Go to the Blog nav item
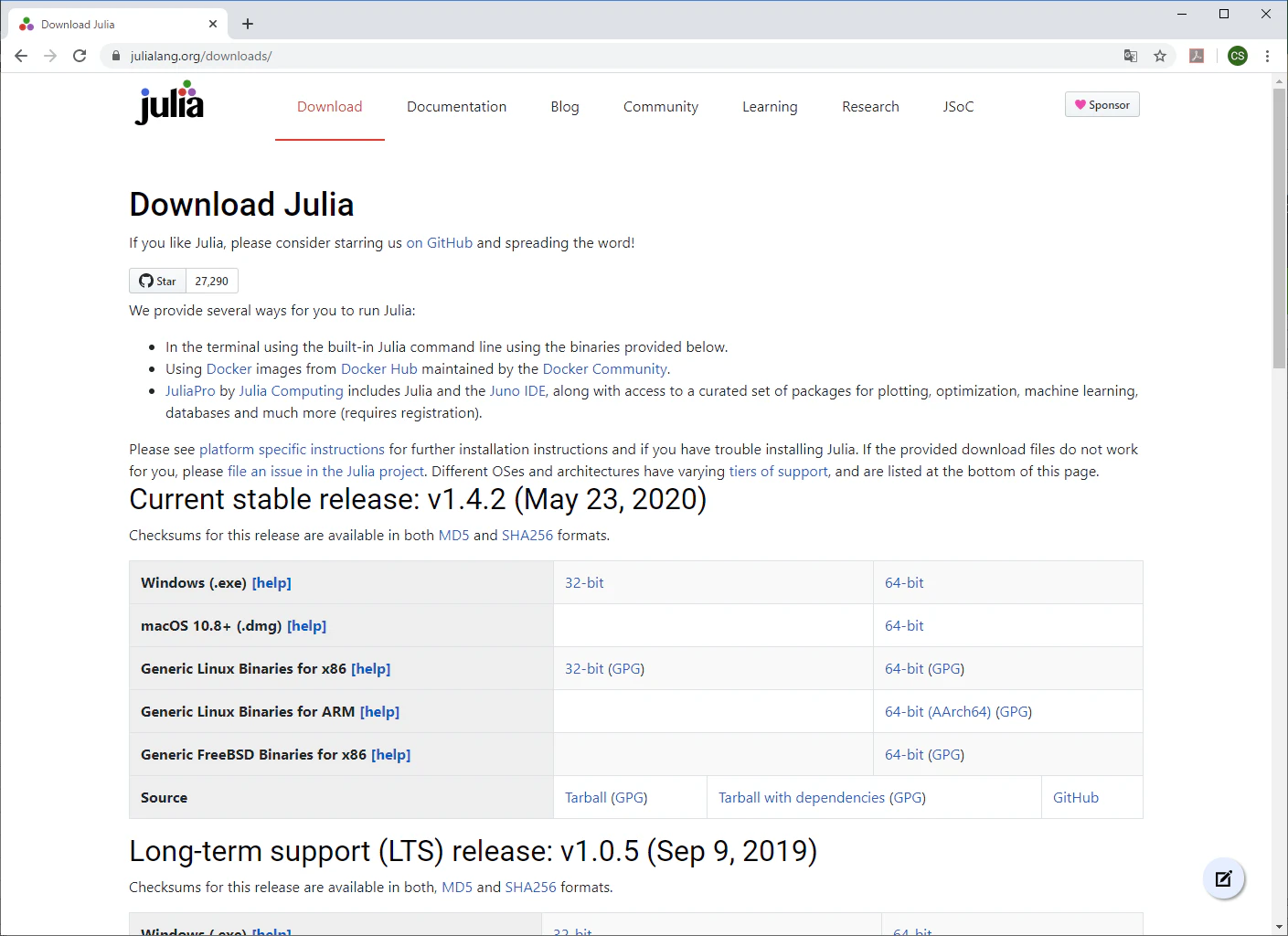 coord(565,107)
